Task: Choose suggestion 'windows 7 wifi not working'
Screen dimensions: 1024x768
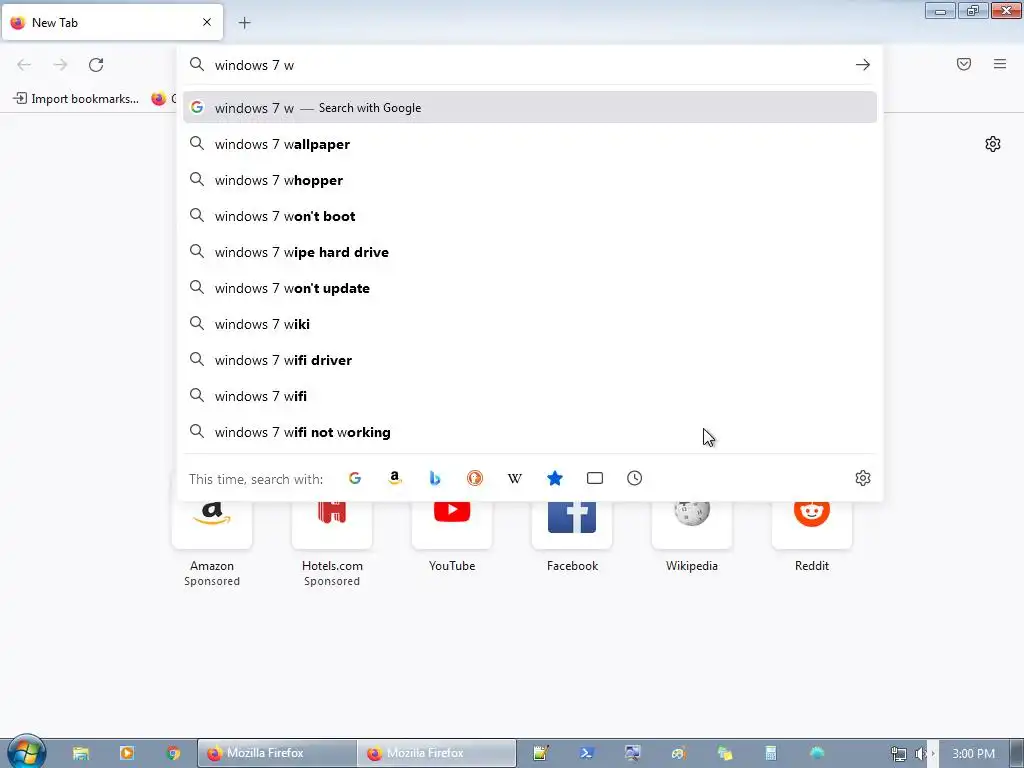Action: point(530,432)
